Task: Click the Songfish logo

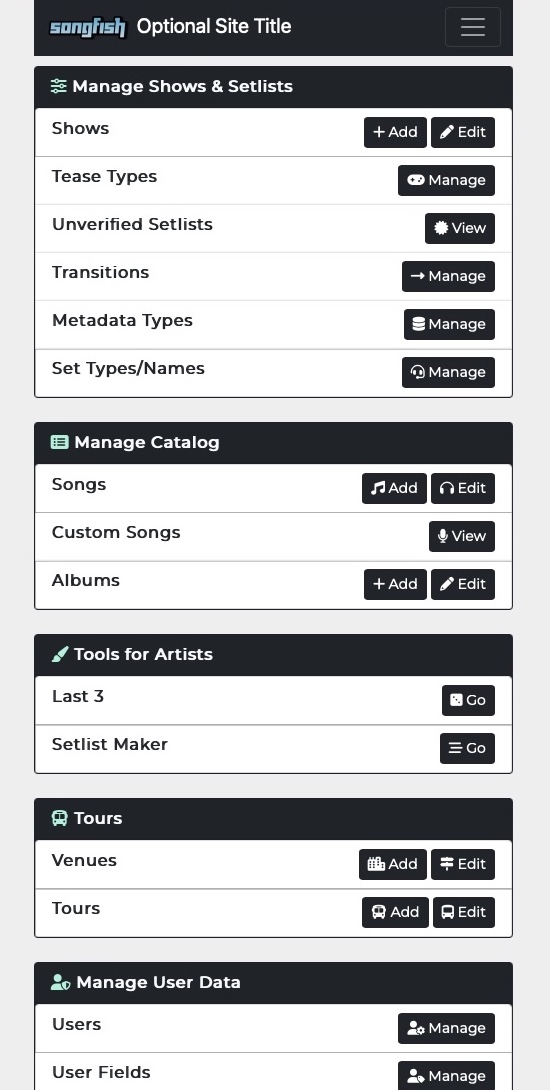Action: 88,27
